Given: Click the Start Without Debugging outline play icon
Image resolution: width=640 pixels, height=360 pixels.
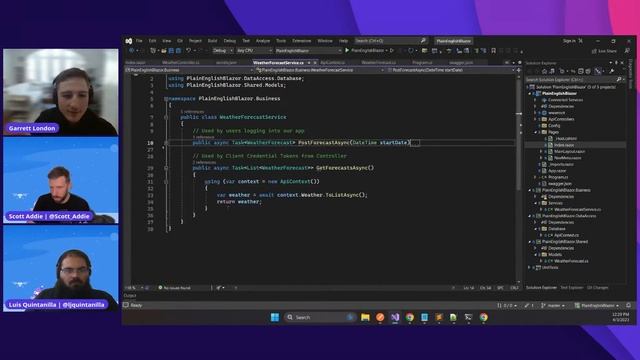Looking at the screenshot, I should pyautogui.click(x=392, y=51).
